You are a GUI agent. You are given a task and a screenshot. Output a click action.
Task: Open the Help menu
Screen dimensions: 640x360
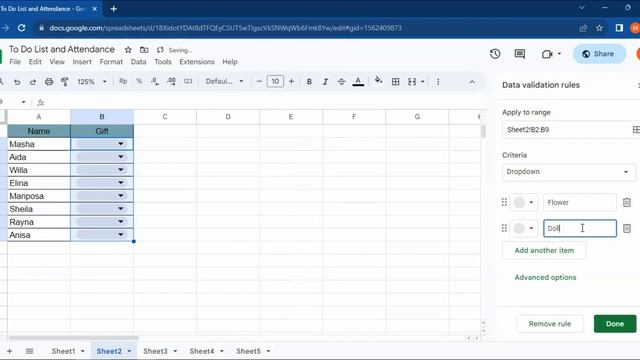pos(230,62)
